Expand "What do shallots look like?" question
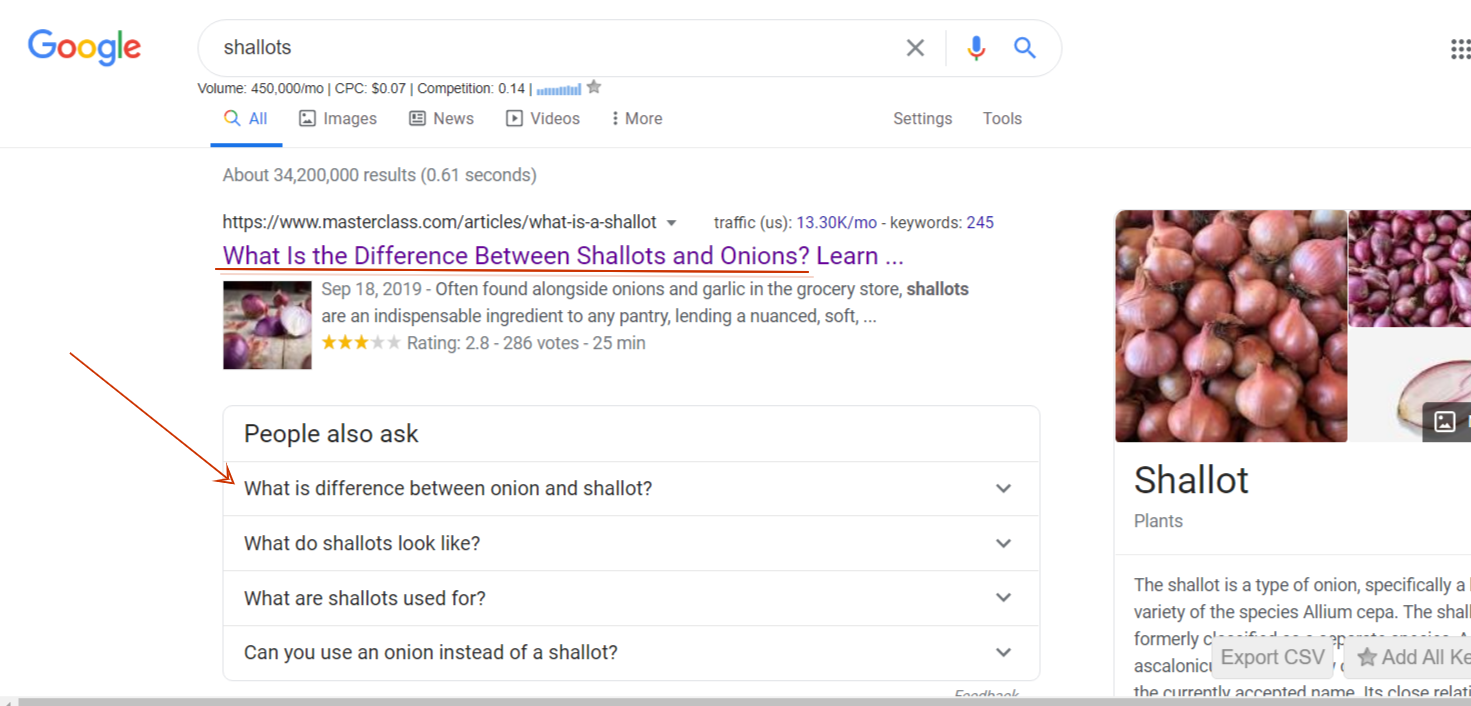This screenshot has height=706, width=1471. point(1003,544)
